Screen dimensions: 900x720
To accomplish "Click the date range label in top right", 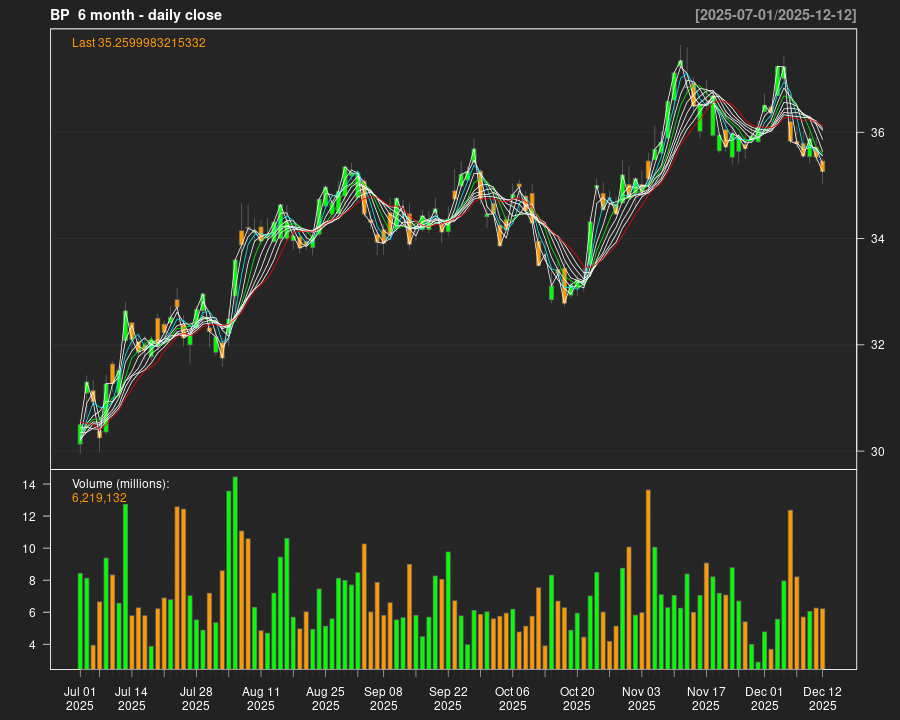I will [775, 15].
